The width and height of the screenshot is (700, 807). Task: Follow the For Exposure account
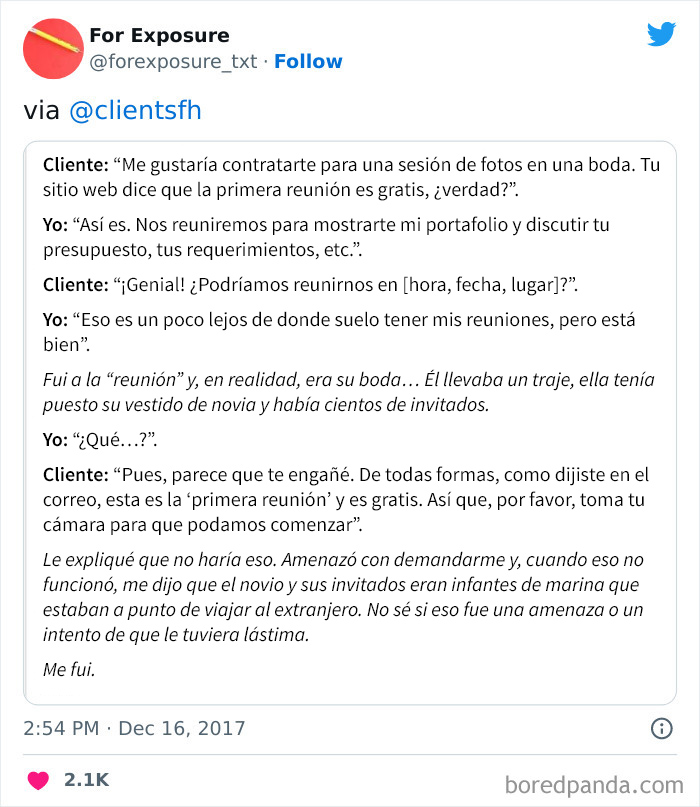[x=308, y=61]
